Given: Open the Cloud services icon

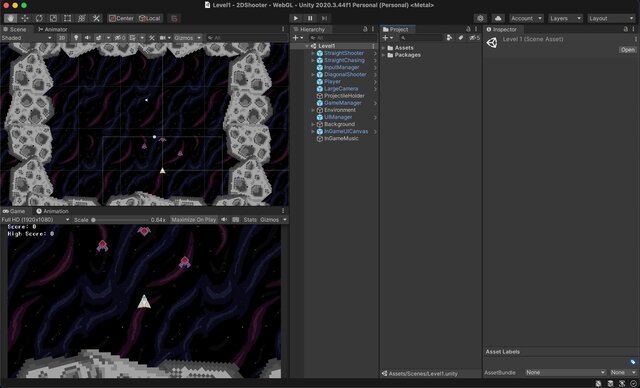Looking at the screenshot, I should click(498, 18).
